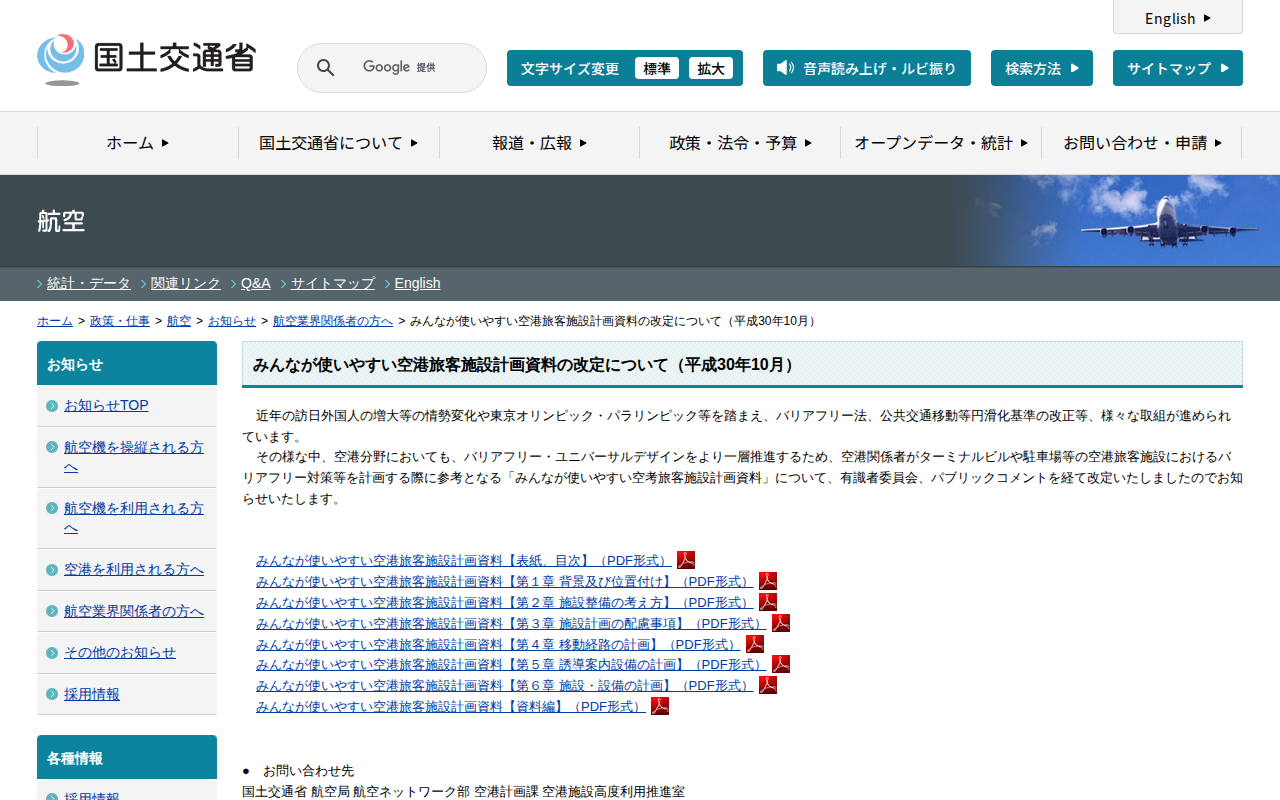Expand the お問い合わせ・申請 menu
This screenshot has width=1280, height=800.
point(1142,143)
